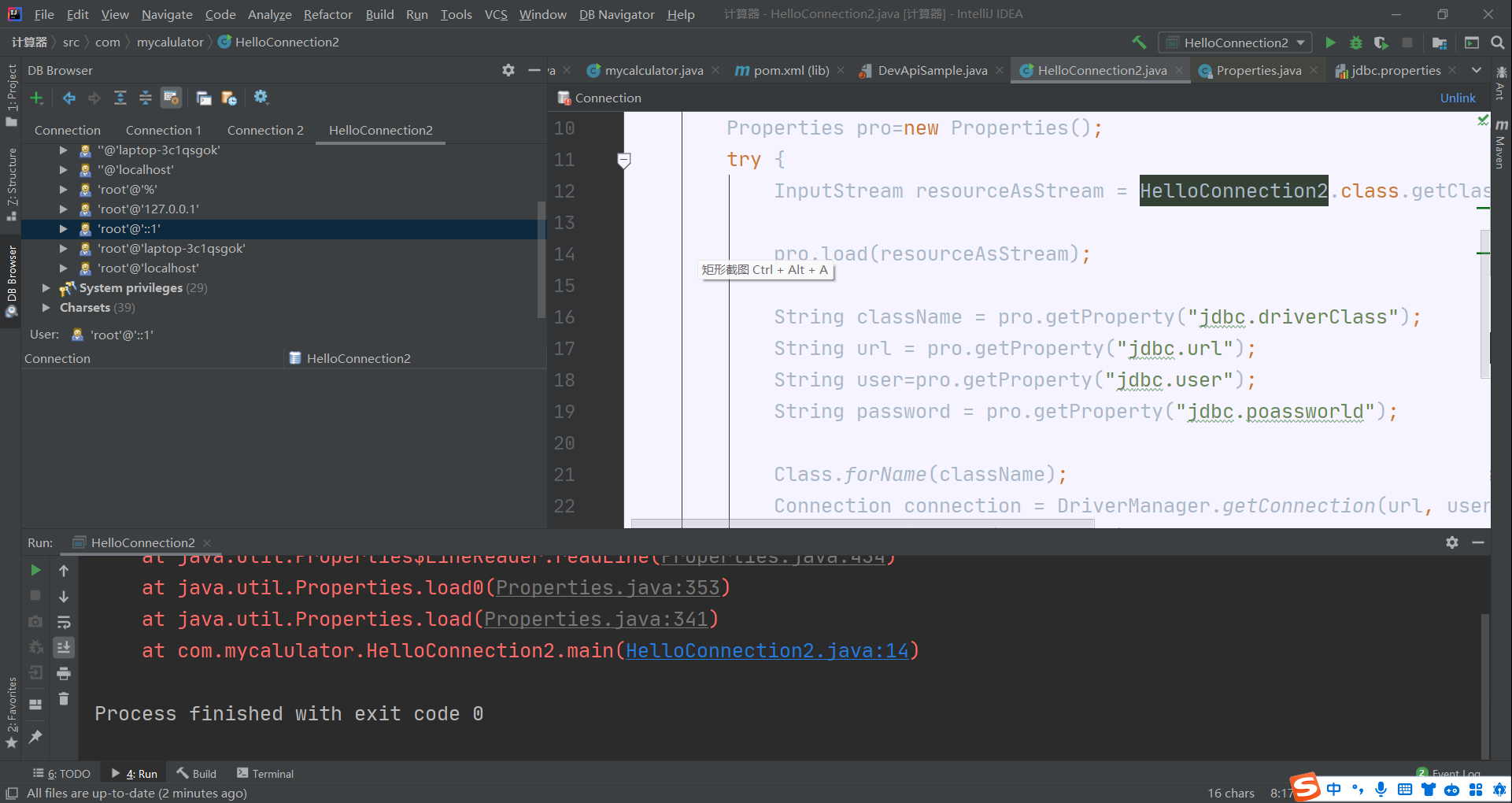Click the Run Anything window icon in main toolbar

tap(1472, 43)
